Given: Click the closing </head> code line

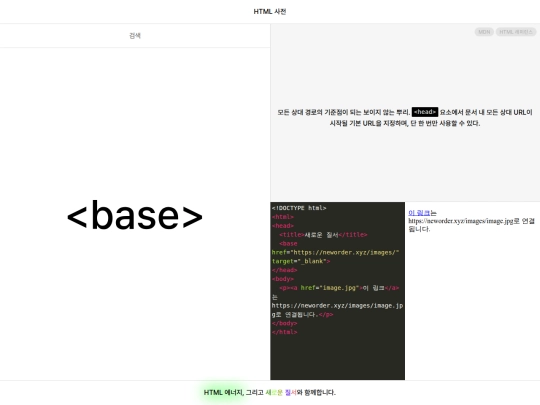Looking at the screenshot, I should (284, 270).
